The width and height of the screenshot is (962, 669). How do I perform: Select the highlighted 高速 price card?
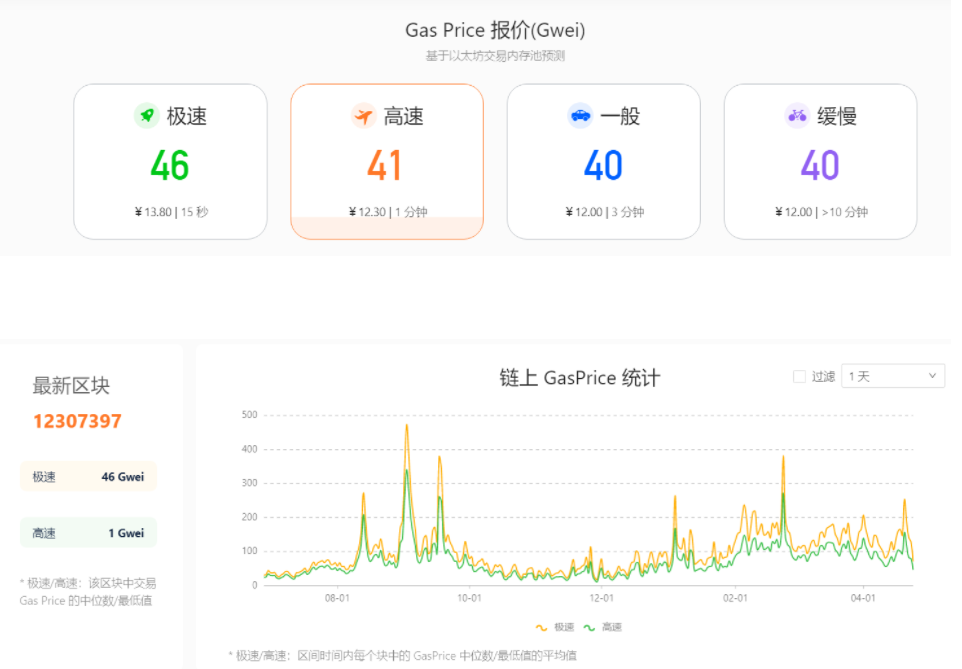(x=387, y=160)
